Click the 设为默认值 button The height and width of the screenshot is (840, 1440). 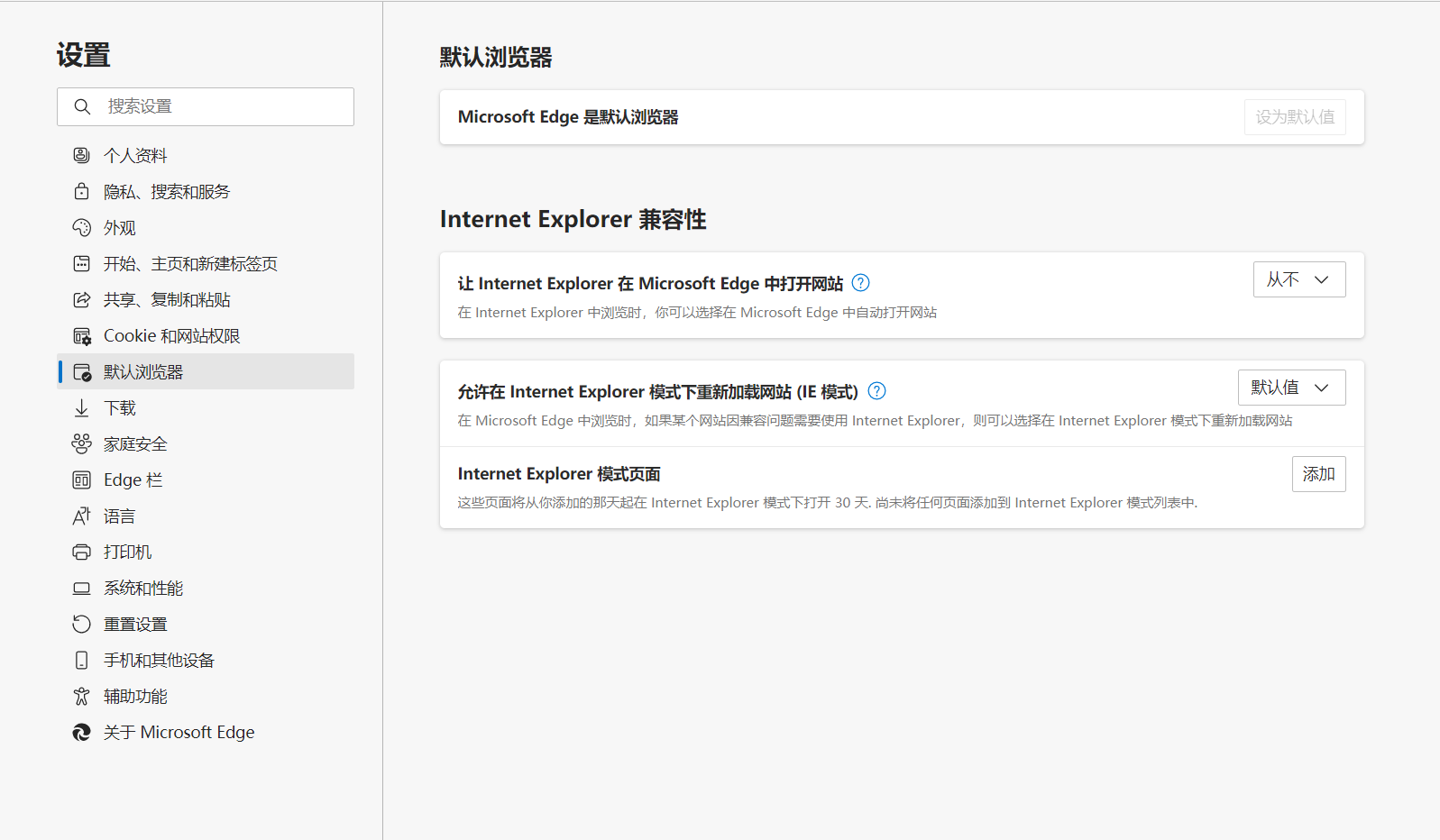[1295, 117]
